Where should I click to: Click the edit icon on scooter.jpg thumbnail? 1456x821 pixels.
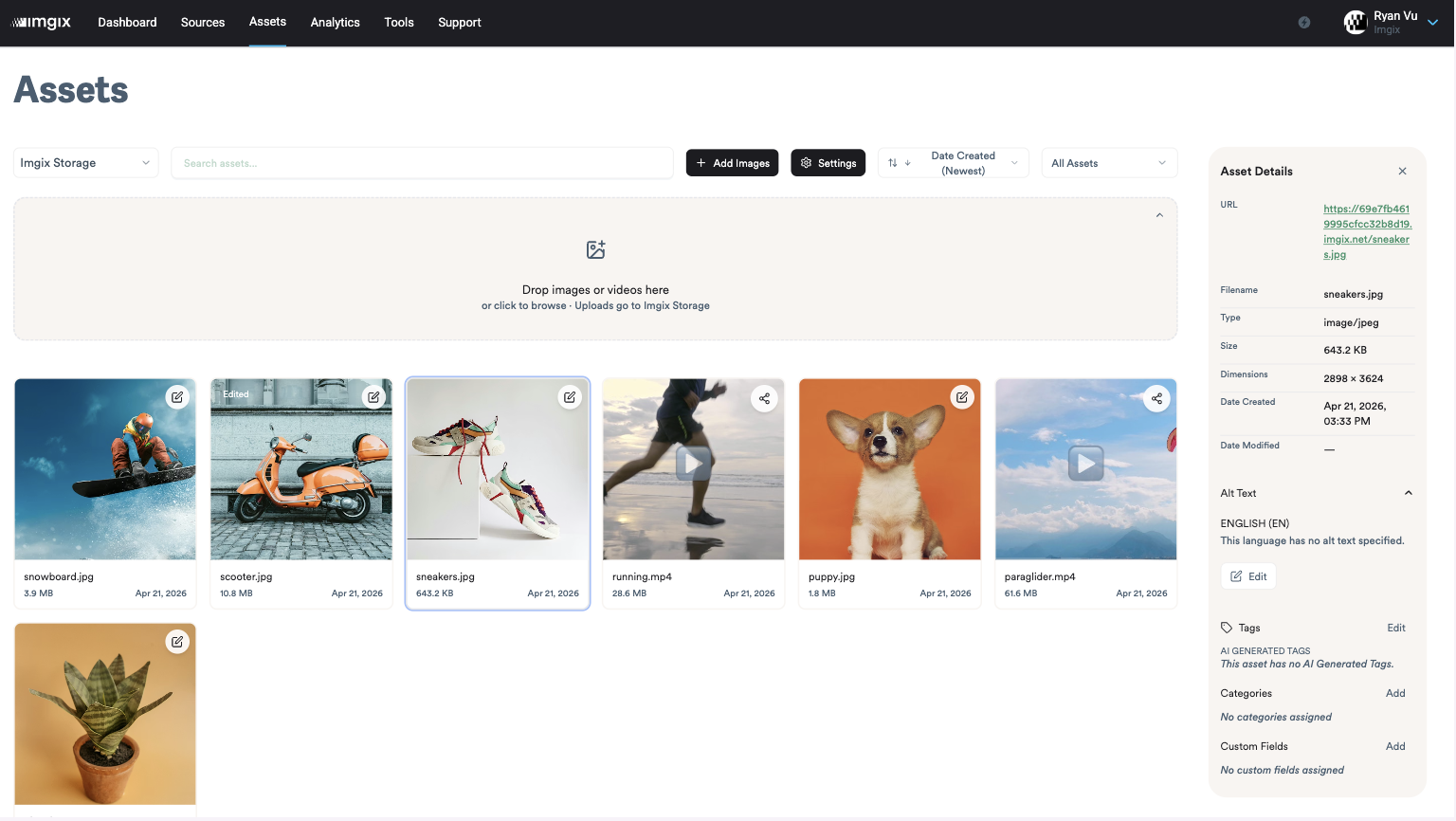(373, 397)
